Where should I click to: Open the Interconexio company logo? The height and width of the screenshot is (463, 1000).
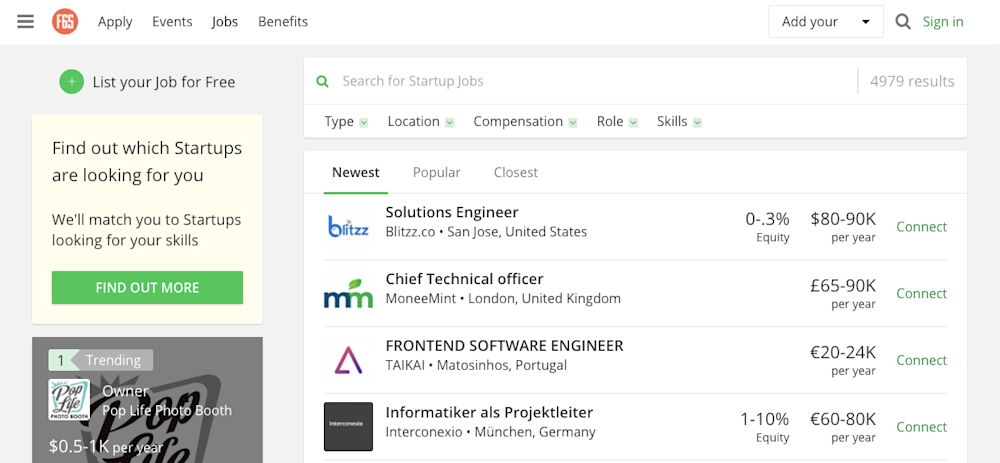348,427
